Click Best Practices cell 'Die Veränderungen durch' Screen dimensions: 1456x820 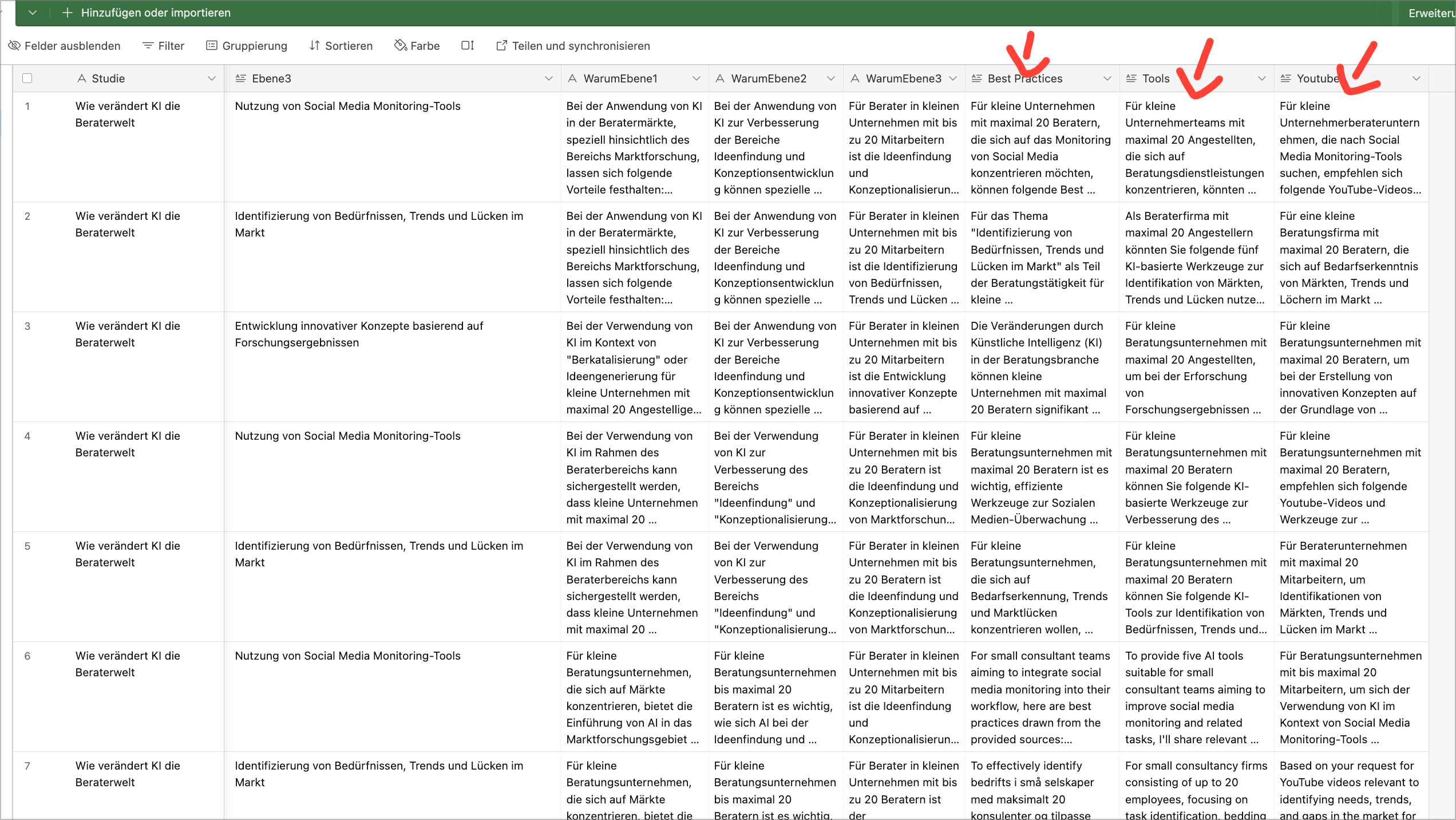click(1042, 367)
